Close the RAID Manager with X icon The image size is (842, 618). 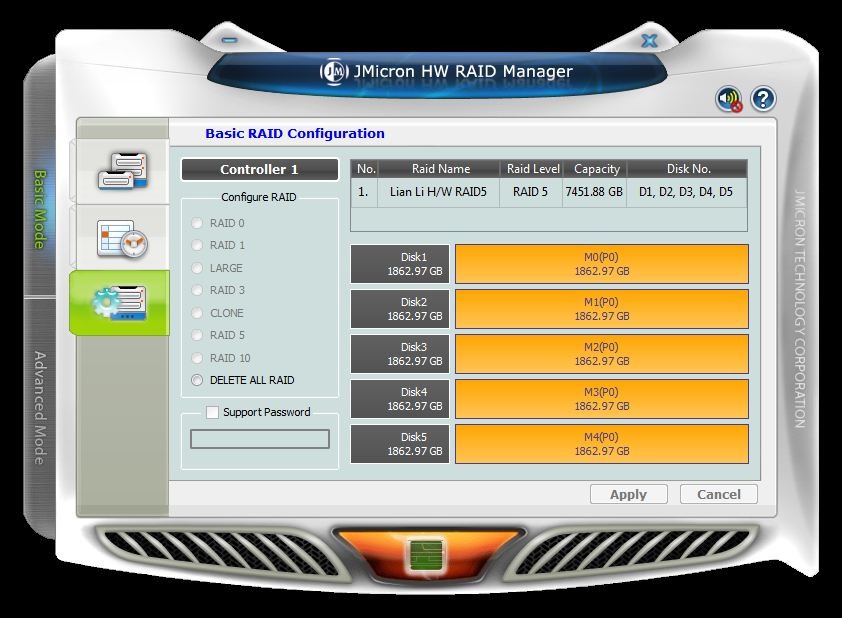point(649,41)
